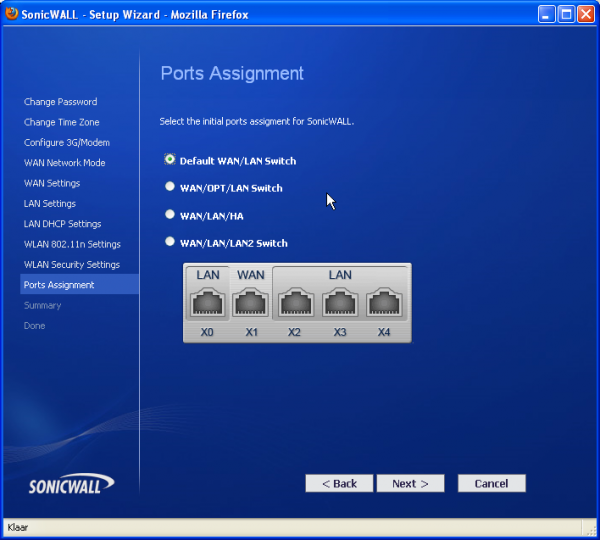Go back with the Back button
This screenshot has height=540, width=600.
(x=339, y=483)
